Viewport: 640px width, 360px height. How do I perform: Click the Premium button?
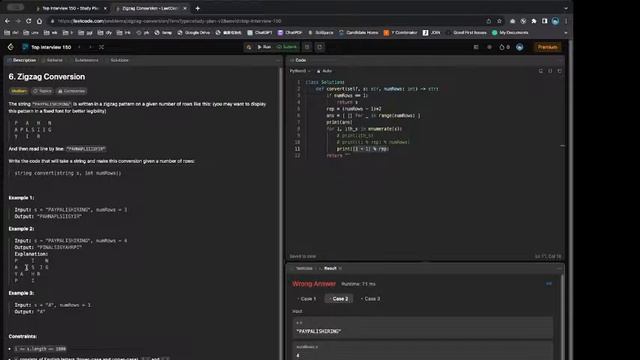point(547,47)
